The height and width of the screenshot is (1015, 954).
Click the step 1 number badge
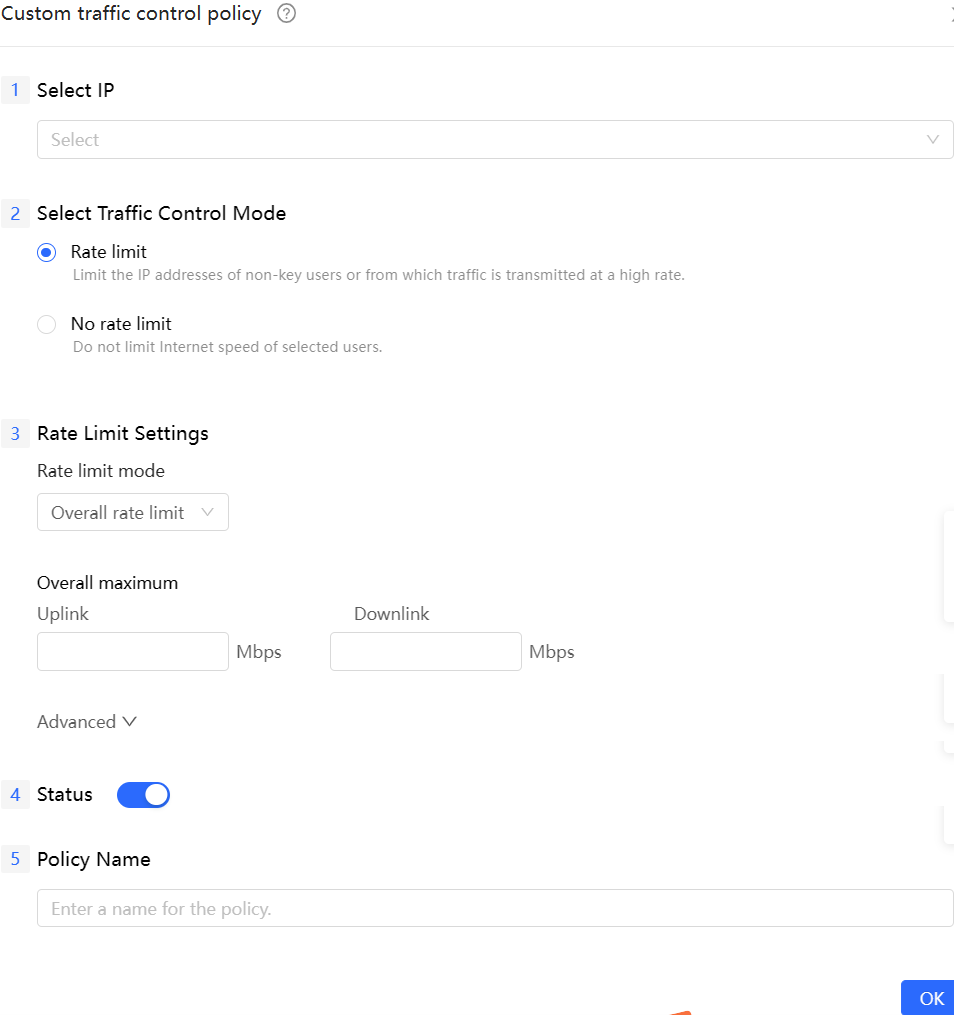pos(15,91)
